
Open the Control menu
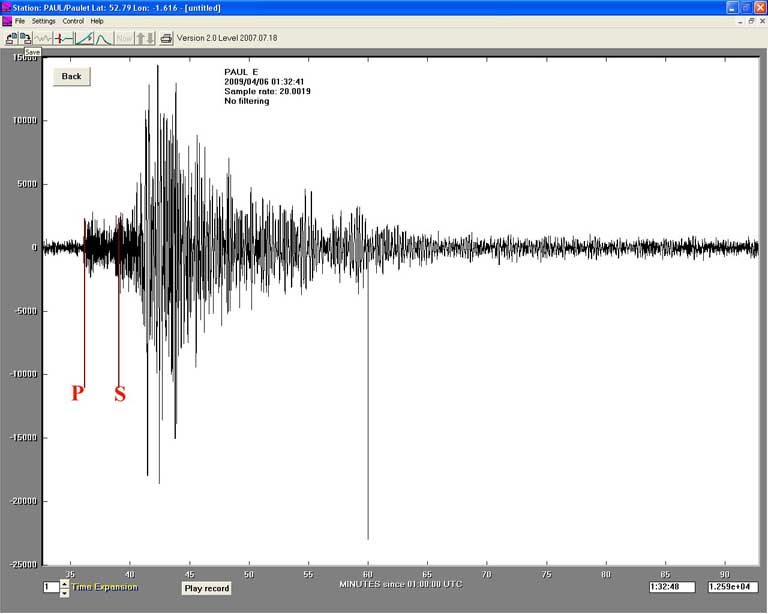(x=73, y=21)
